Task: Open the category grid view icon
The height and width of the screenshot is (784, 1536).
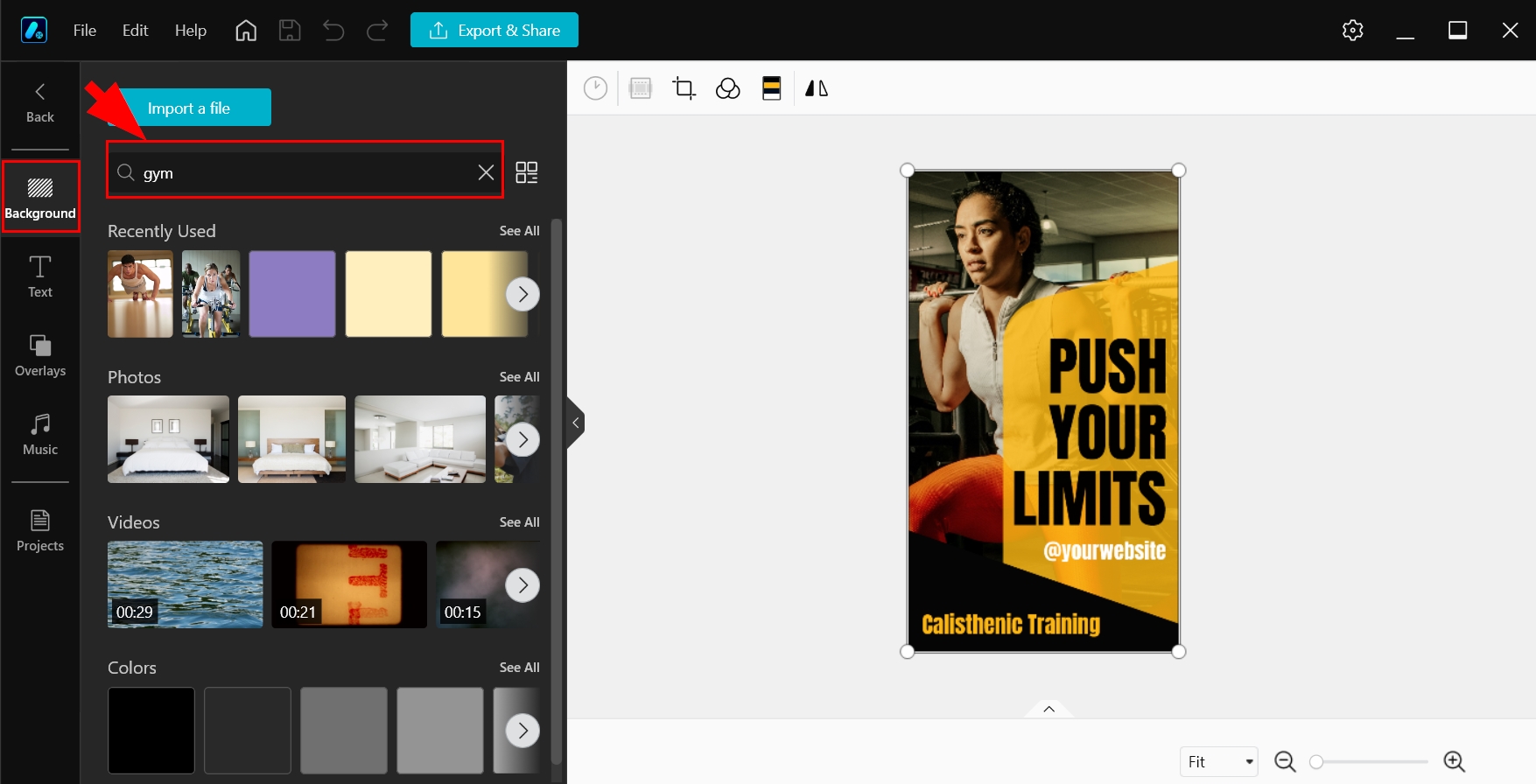Action: click(x=527, y=172)
